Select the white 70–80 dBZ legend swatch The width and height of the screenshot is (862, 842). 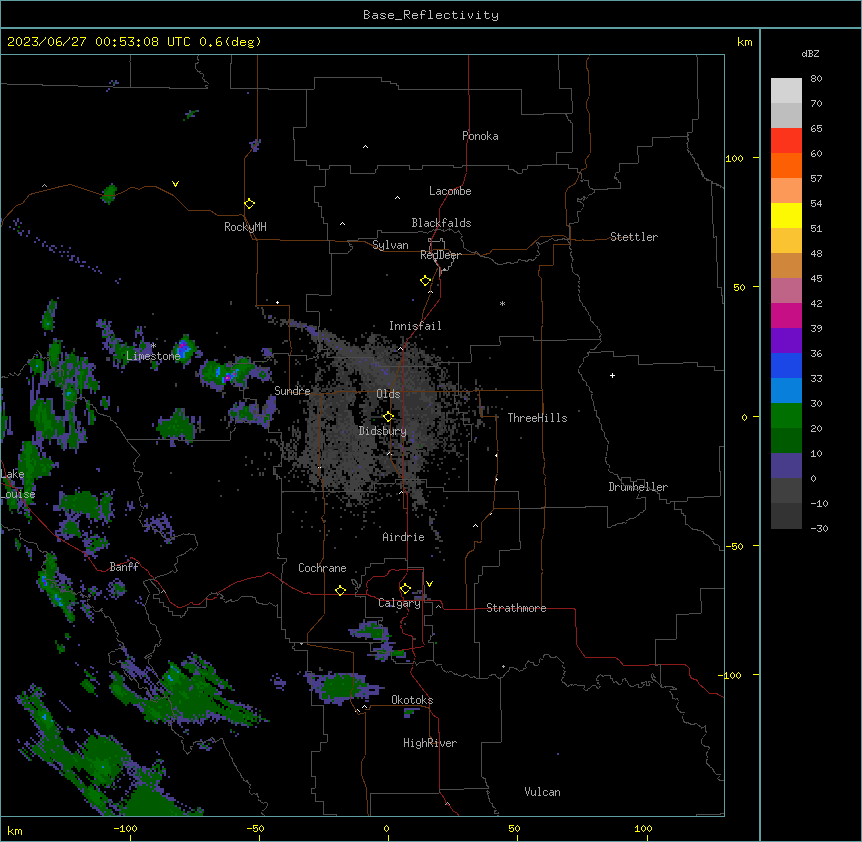pyautogui.click(x=786, y=91)
